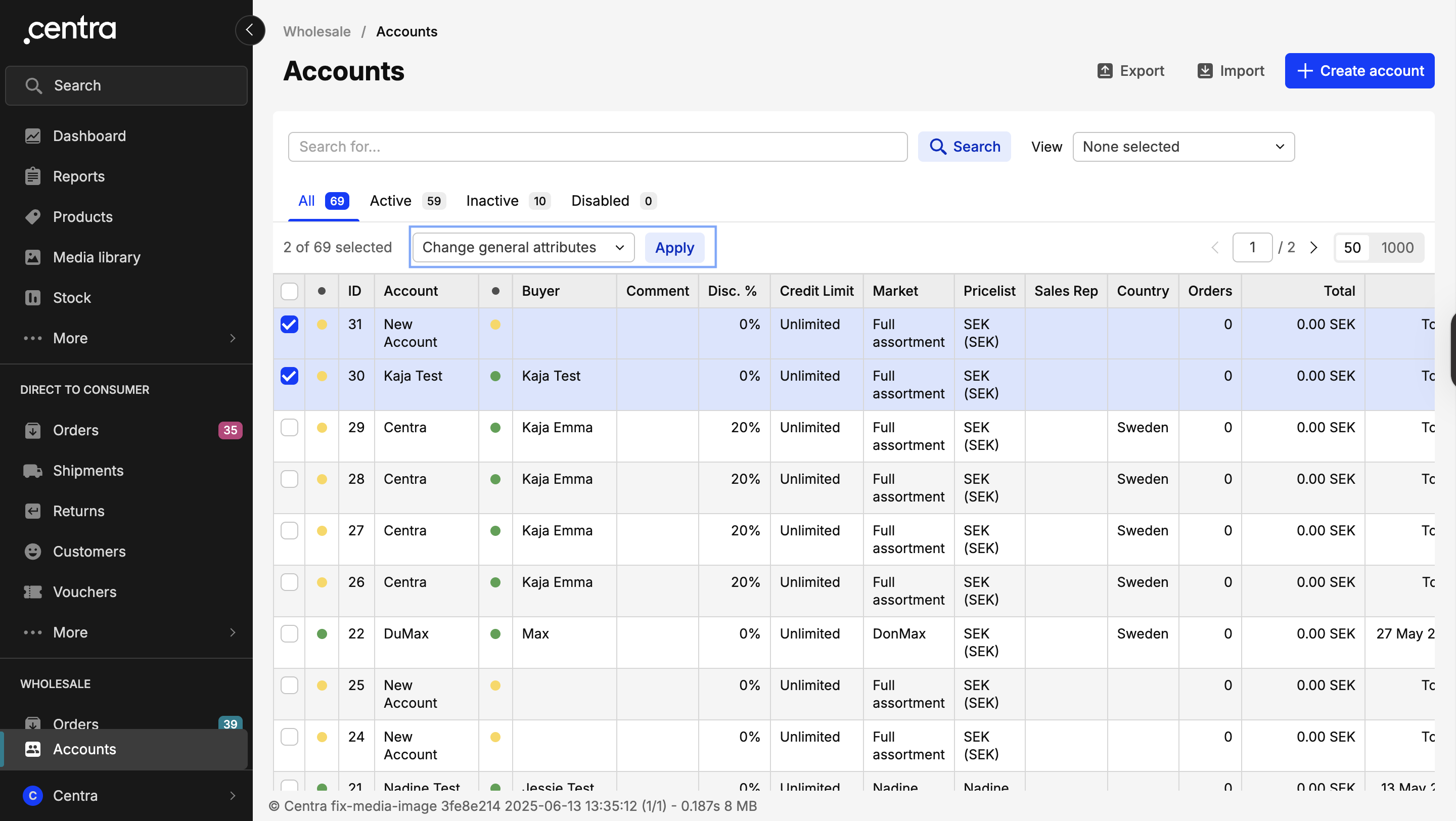Screen dimensions: 1456x821
Task: Click the Export button label
Action: pos(1142,71)
